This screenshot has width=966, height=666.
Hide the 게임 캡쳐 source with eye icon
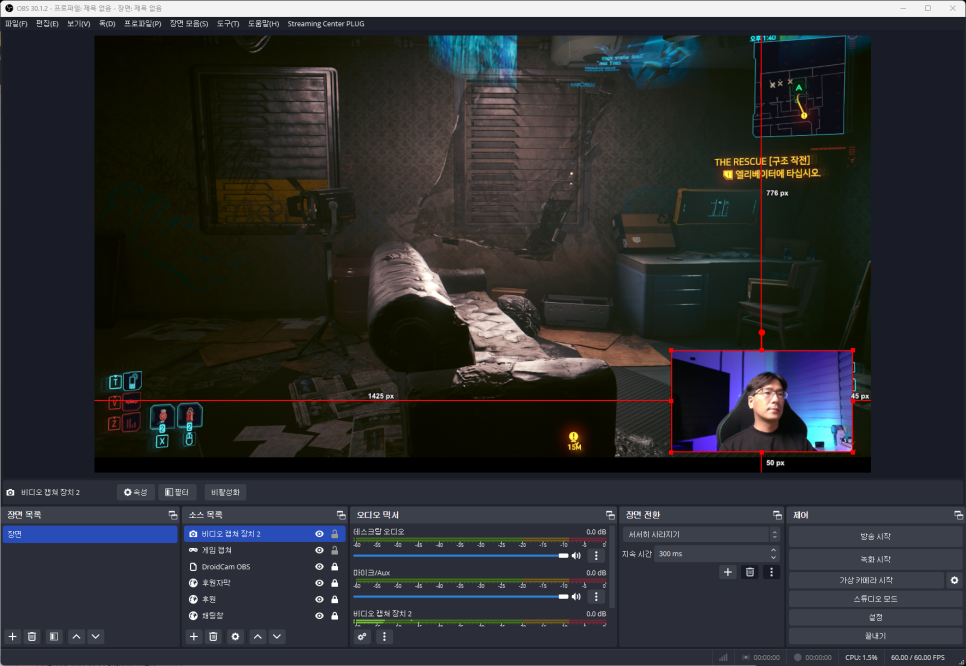click(319, 550)
